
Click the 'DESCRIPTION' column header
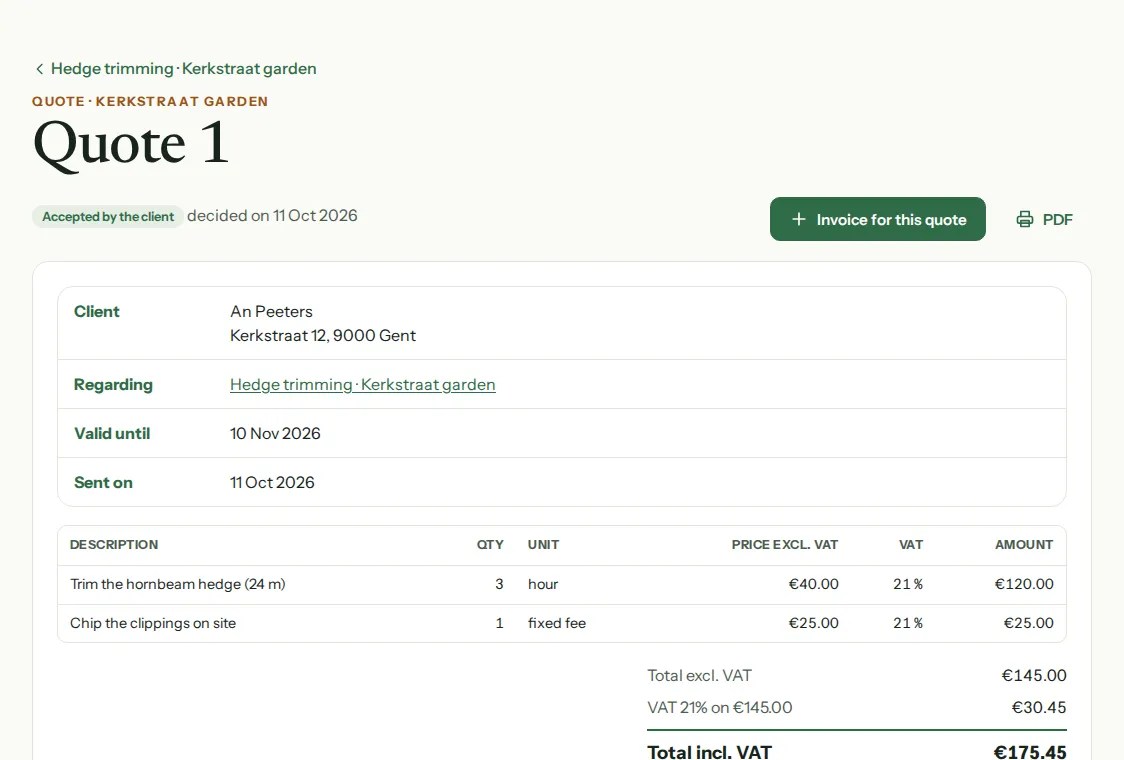pos(114,545)
